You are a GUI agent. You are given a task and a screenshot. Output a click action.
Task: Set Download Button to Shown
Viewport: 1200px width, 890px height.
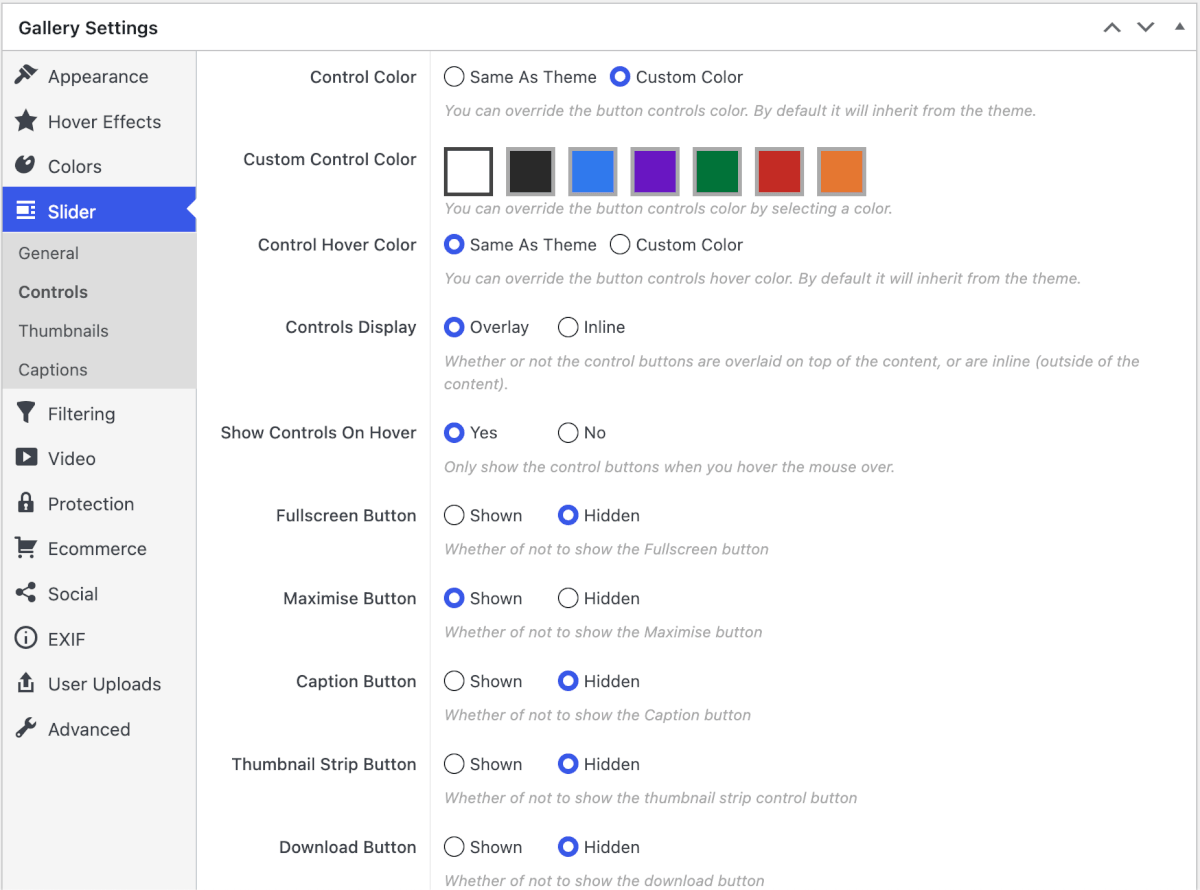point(454,847)
